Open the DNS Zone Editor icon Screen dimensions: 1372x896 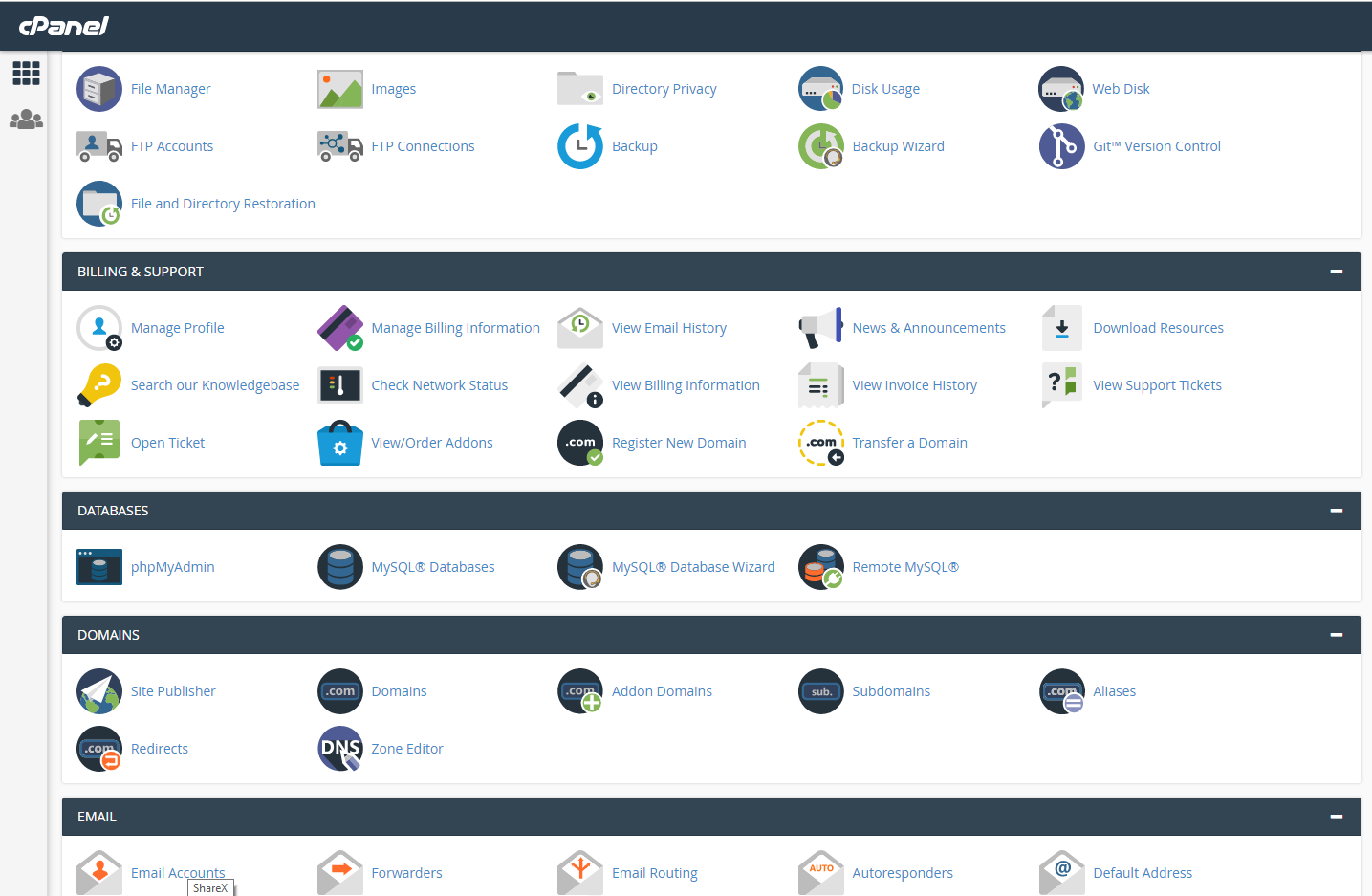(x=340, y=749)
